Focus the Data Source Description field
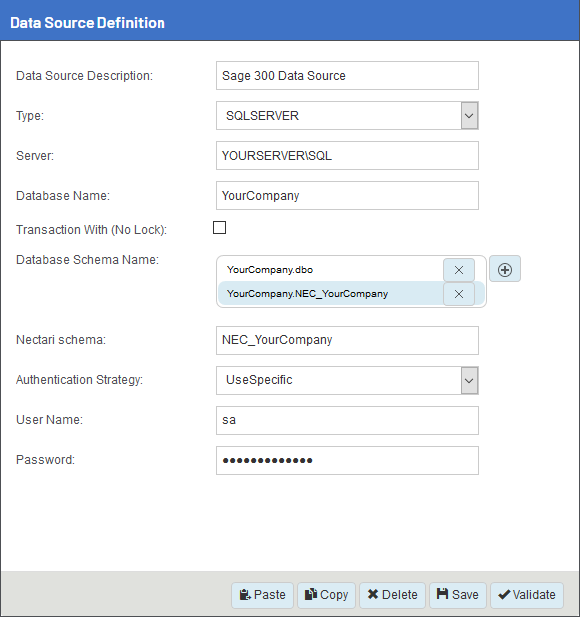This screenshot has width=580, height=617. (x=347, y=76)
